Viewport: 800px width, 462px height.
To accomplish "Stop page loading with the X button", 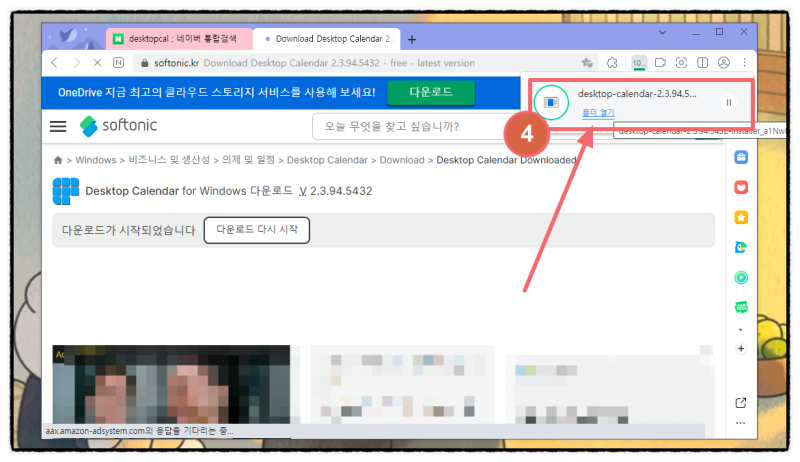I will pos(97,63).
